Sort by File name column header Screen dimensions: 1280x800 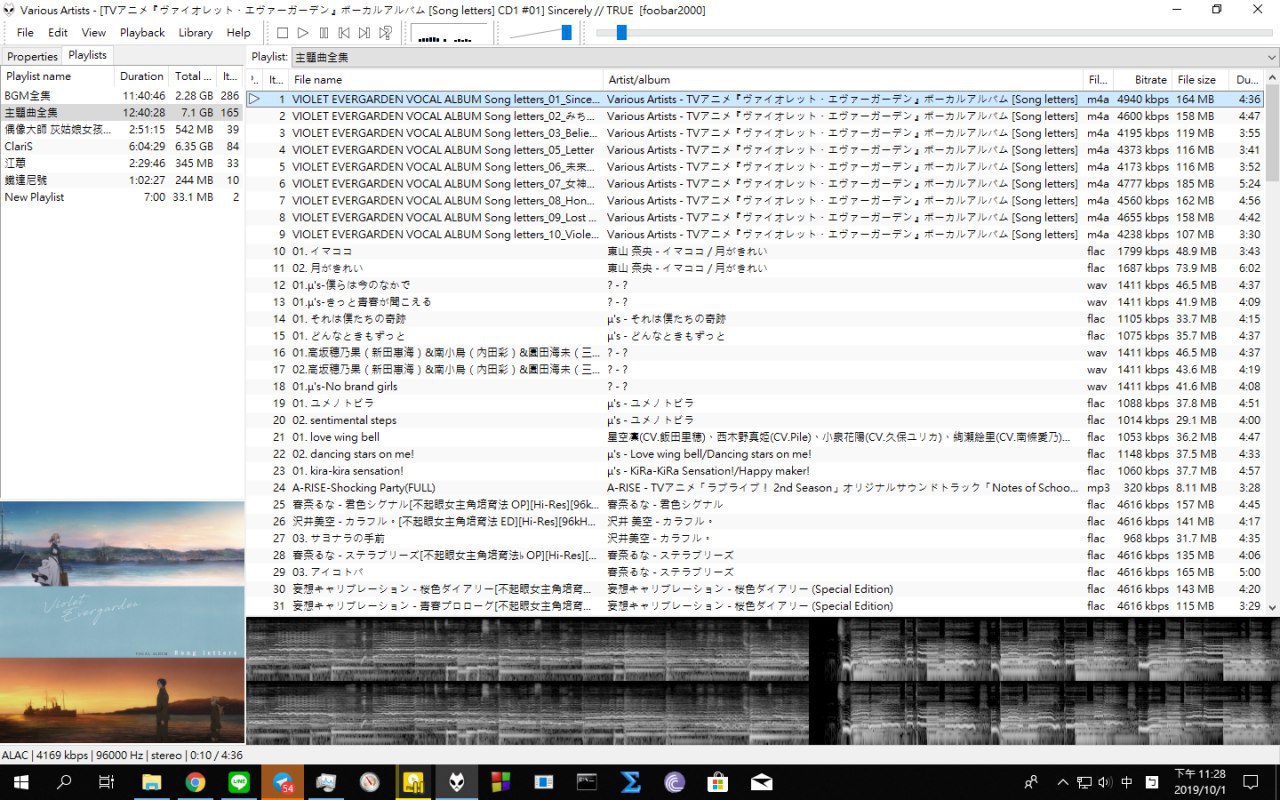446,79
